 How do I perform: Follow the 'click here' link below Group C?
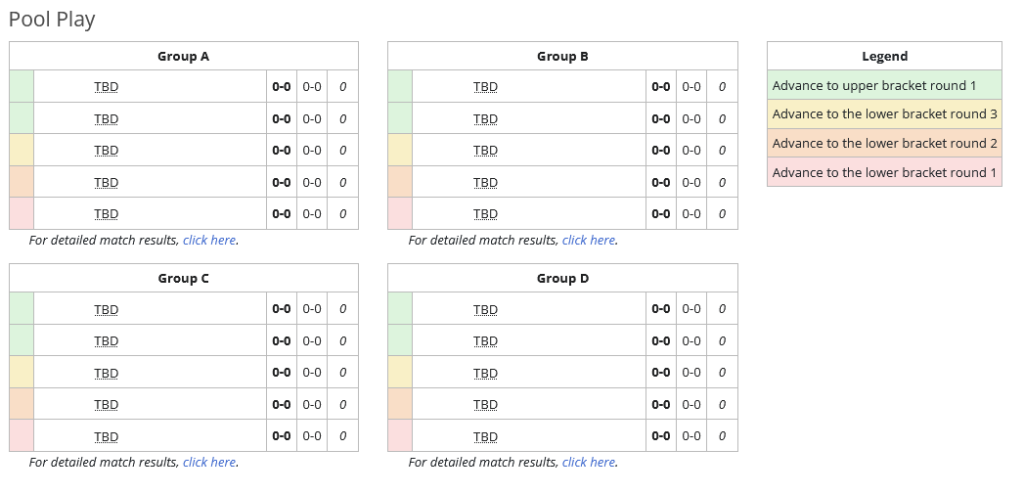(210, 462)
